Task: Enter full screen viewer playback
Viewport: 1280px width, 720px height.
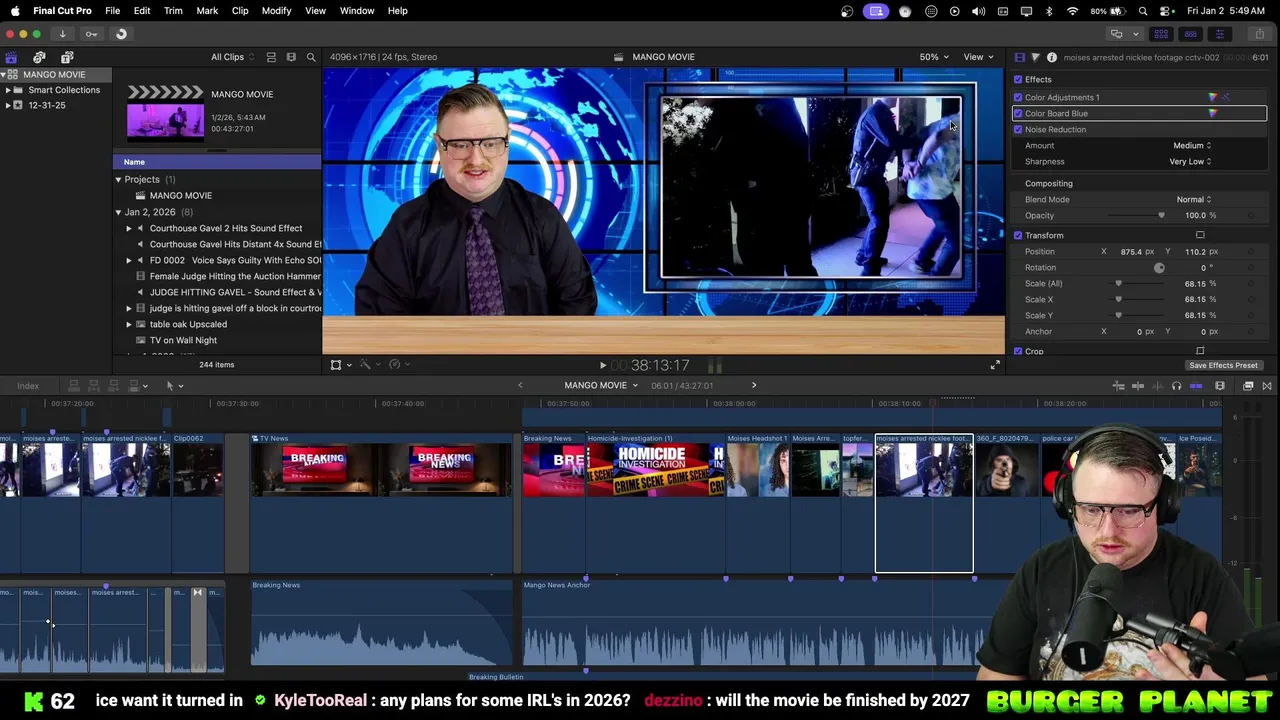Action: point(995,365)
